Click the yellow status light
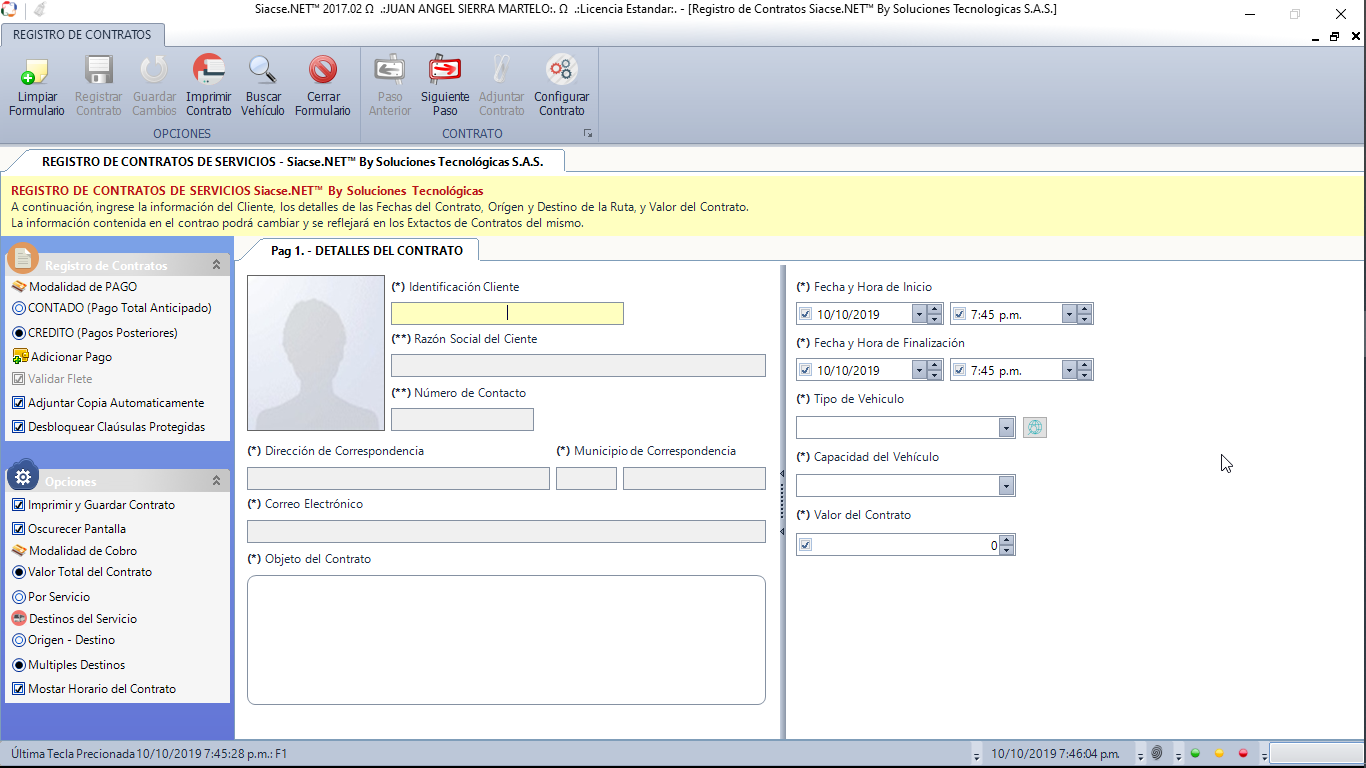The width and height of the screenshot is (1366, 768). tap(1219, 753)
